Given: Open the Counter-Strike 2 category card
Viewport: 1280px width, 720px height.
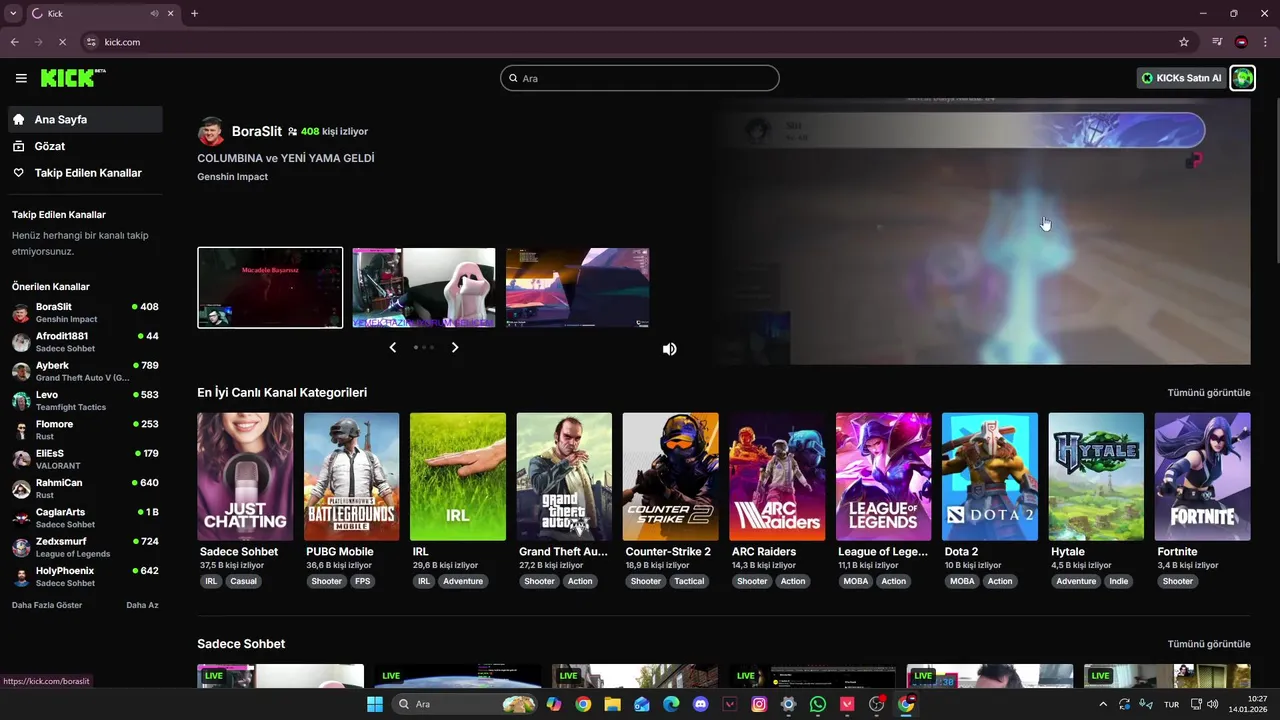Looking at the screenshot, I should (670, 477).
